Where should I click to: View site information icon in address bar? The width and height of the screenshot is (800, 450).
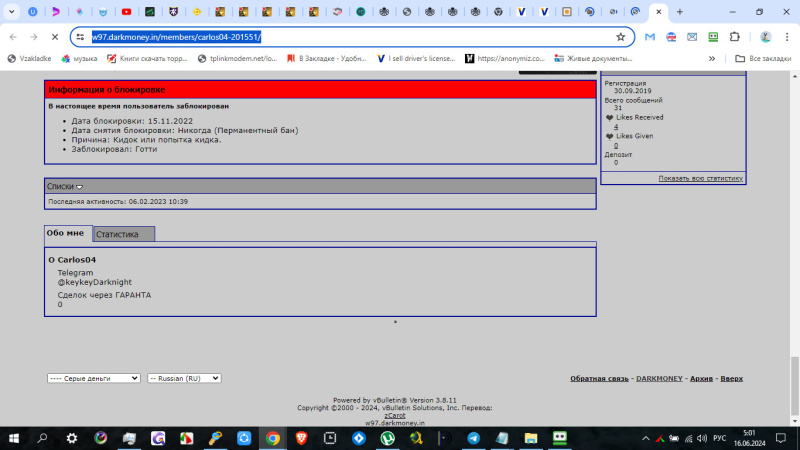tap(80, 37)
